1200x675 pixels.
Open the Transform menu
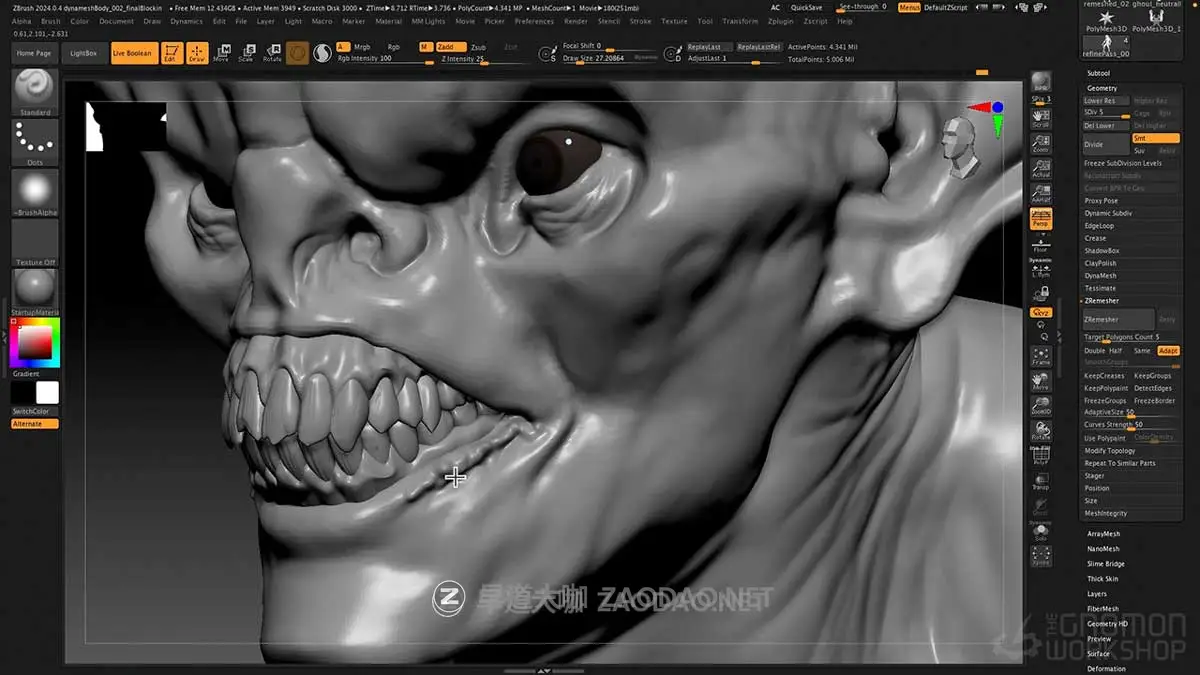pyautogui.click(x=740, y=21)
